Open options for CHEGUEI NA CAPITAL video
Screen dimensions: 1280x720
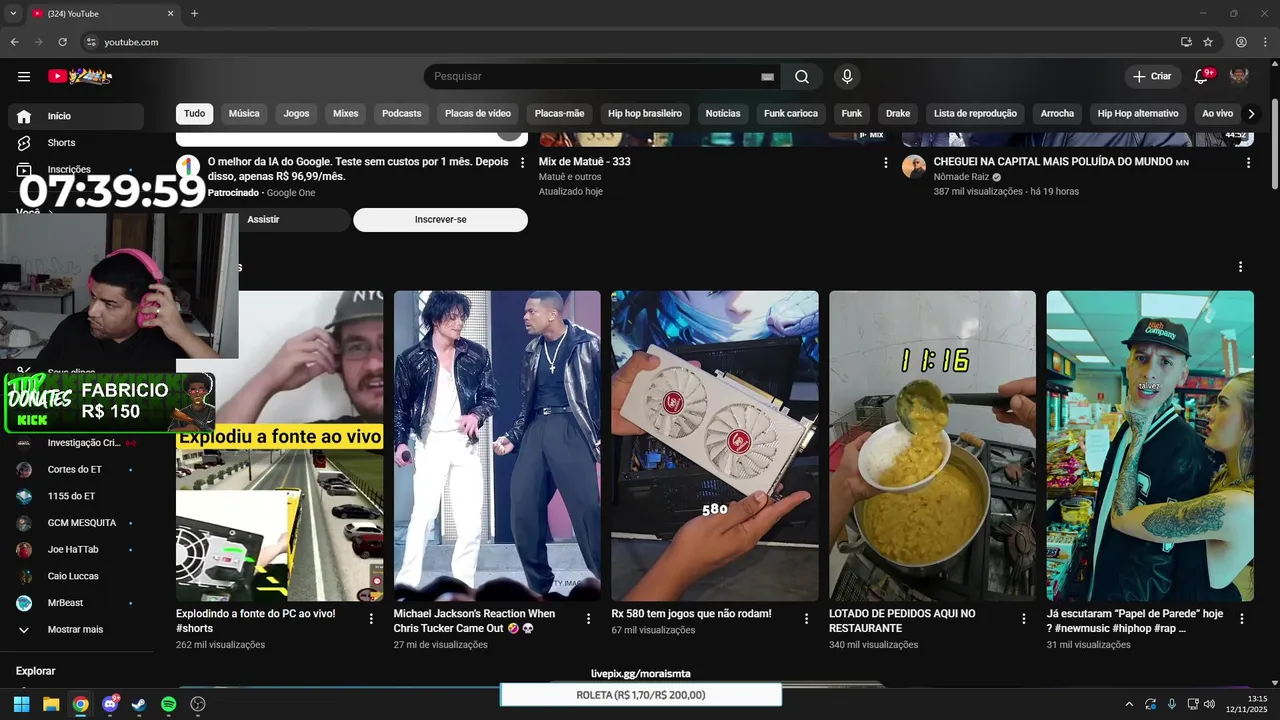[1248, 162]
